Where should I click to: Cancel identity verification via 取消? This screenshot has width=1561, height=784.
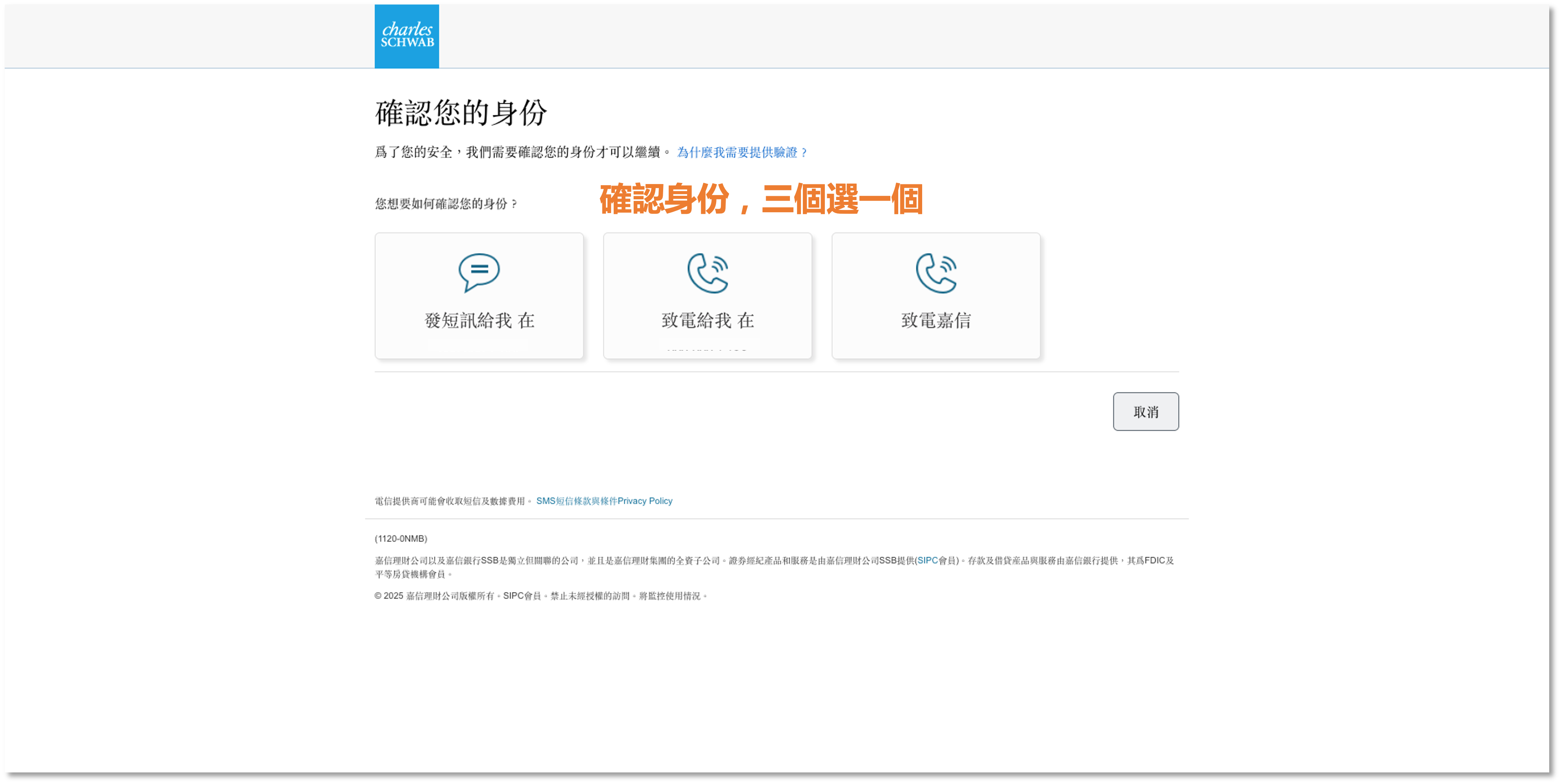coord(1145,411)
